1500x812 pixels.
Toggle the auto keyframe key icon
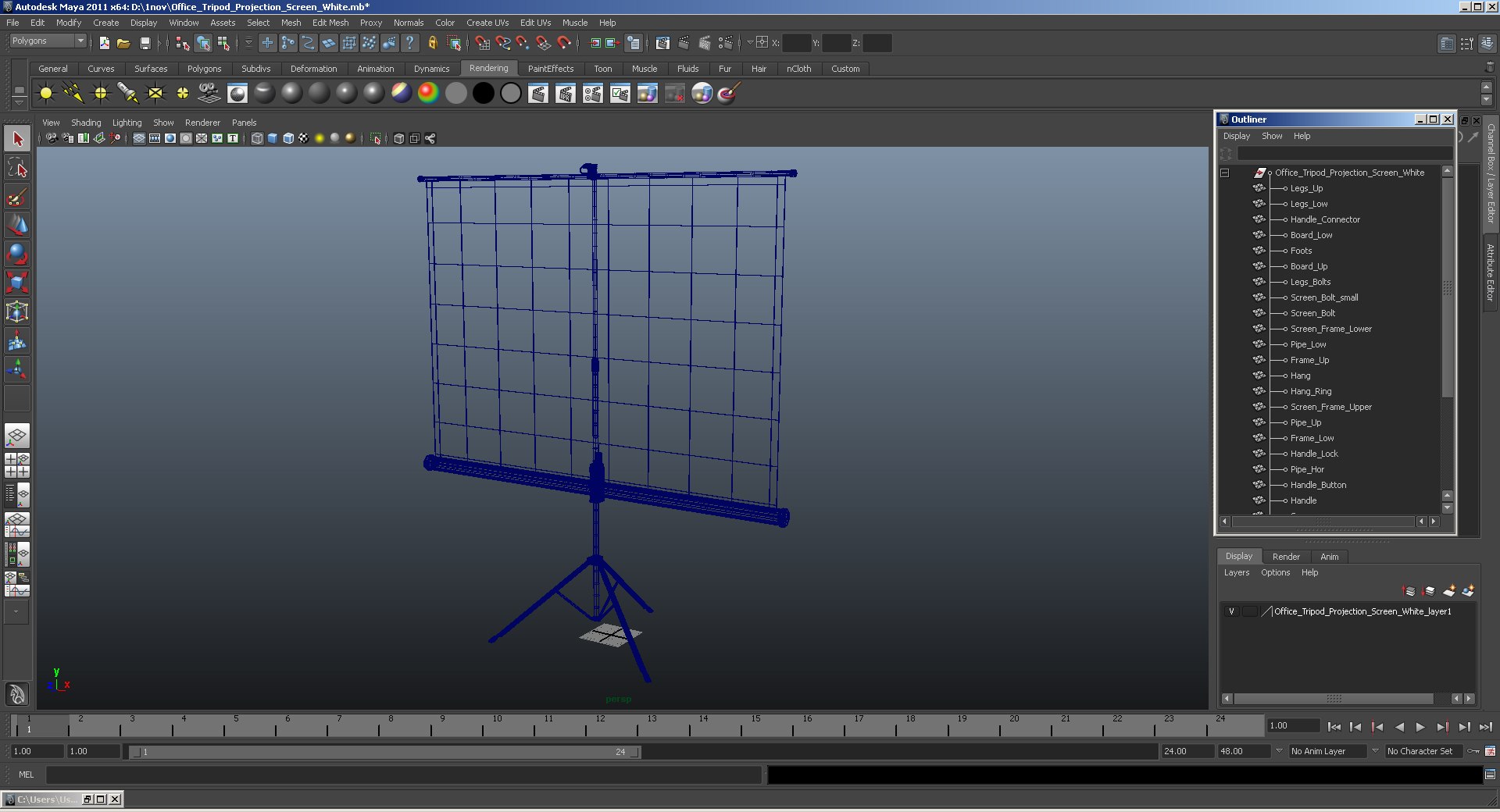(1473, 751)
